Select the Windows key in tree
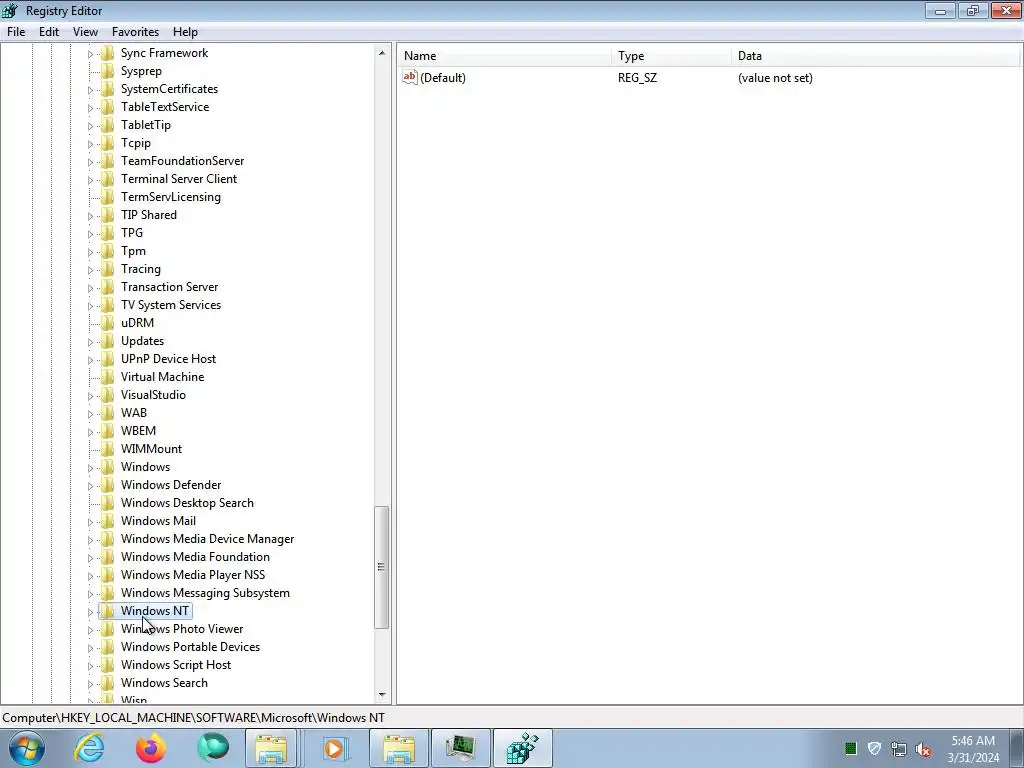The height and width of the screenshot is (768, 1024). pyautogui.click(x=145, y=467)
